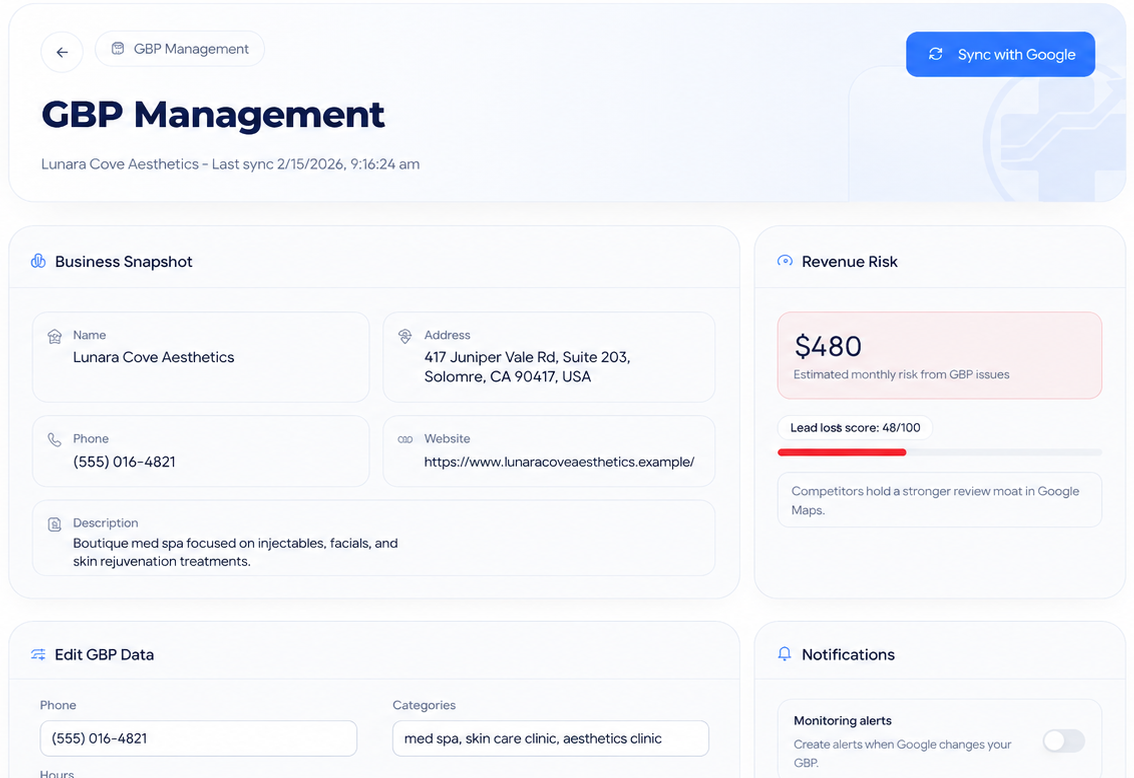The image size is (1134, 778).
Task: Click the "Hours" label under Phone input
Action: click(57, 774)
